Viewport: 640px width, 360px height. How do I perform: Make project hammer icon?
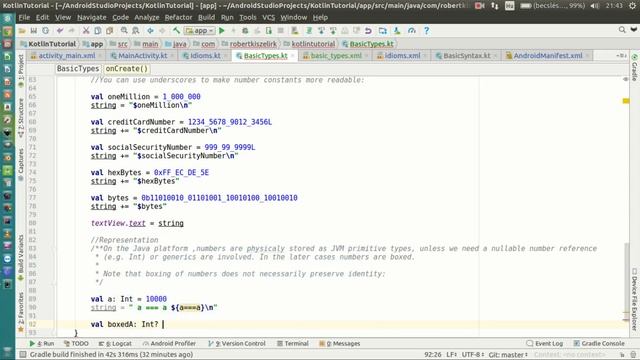click(x=176, y=31)
